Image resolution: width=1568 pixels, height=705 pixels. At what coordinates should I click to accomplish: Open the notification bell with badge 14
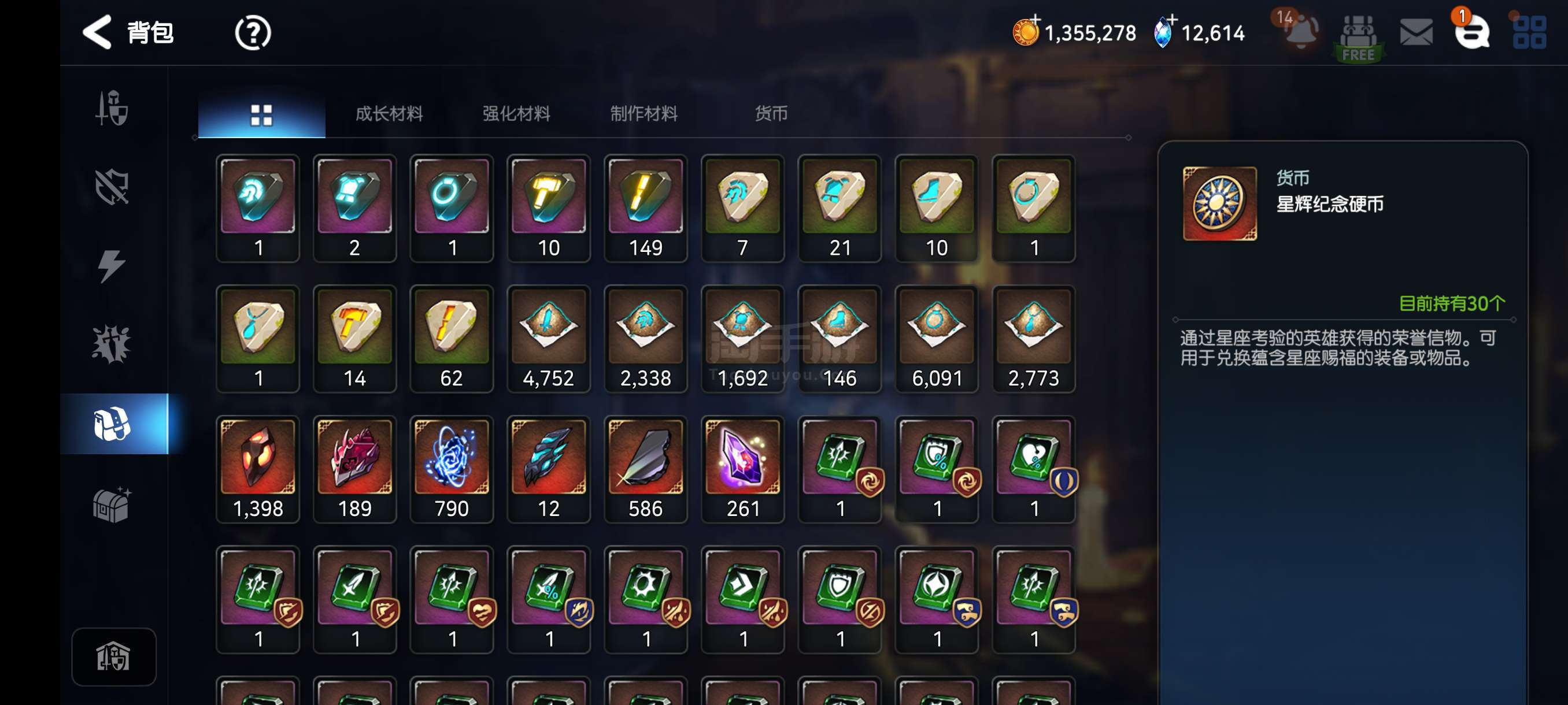point(1300,31)
